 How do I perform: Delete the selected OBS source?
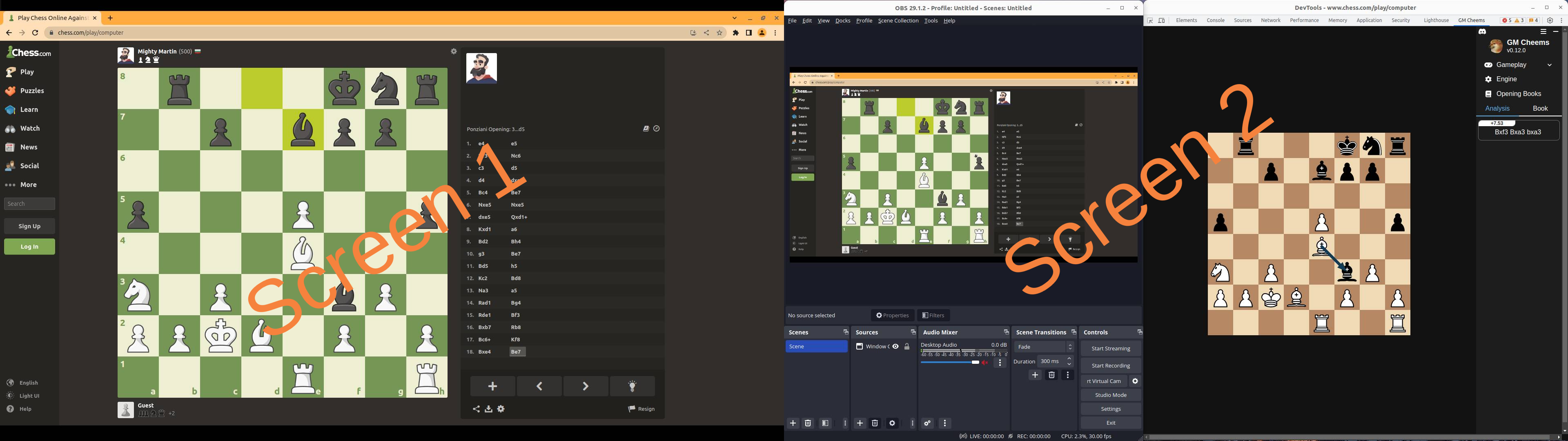[x=875, y=423]
